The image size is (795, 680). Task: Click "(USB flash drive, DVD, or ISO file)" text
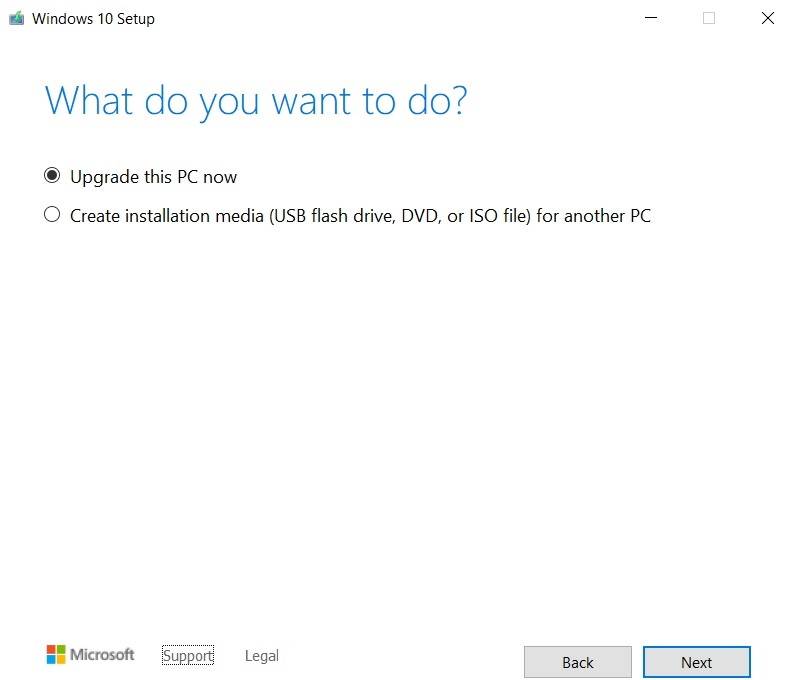(x=399, y=216)
